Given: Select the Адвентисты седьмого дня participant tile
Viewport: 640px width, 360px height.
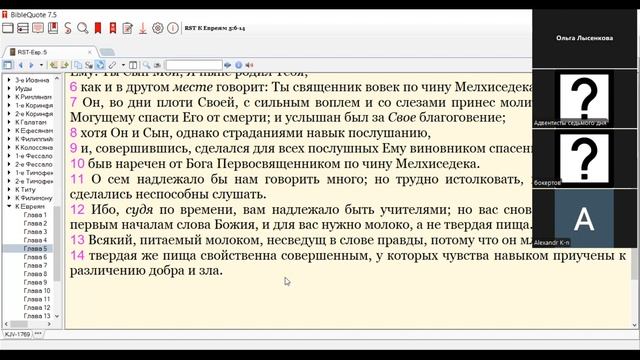Looking at the screenshot, I should click(x=584, y=98).
